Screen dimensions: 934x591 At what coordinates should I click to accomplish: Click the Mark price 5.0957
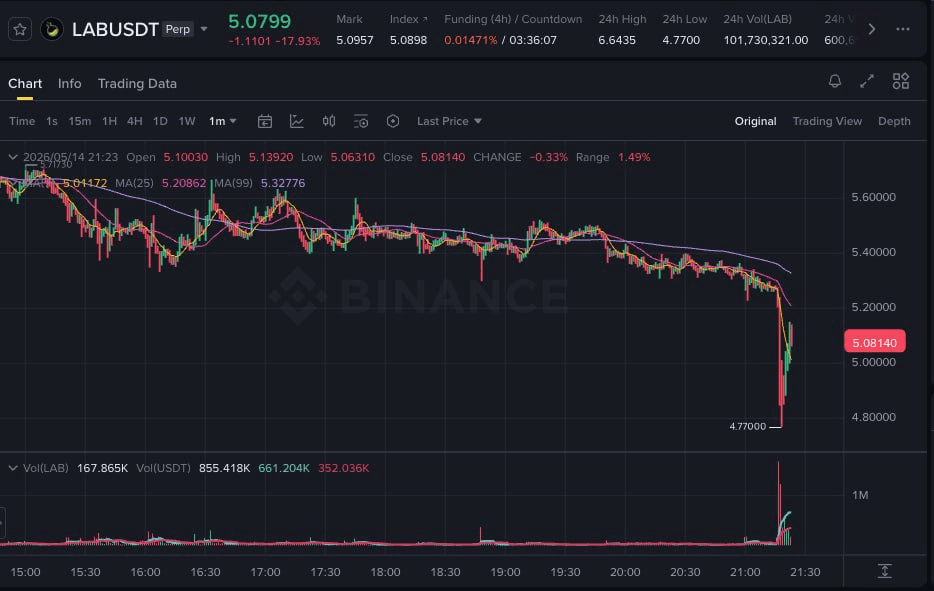pos(355,40)
